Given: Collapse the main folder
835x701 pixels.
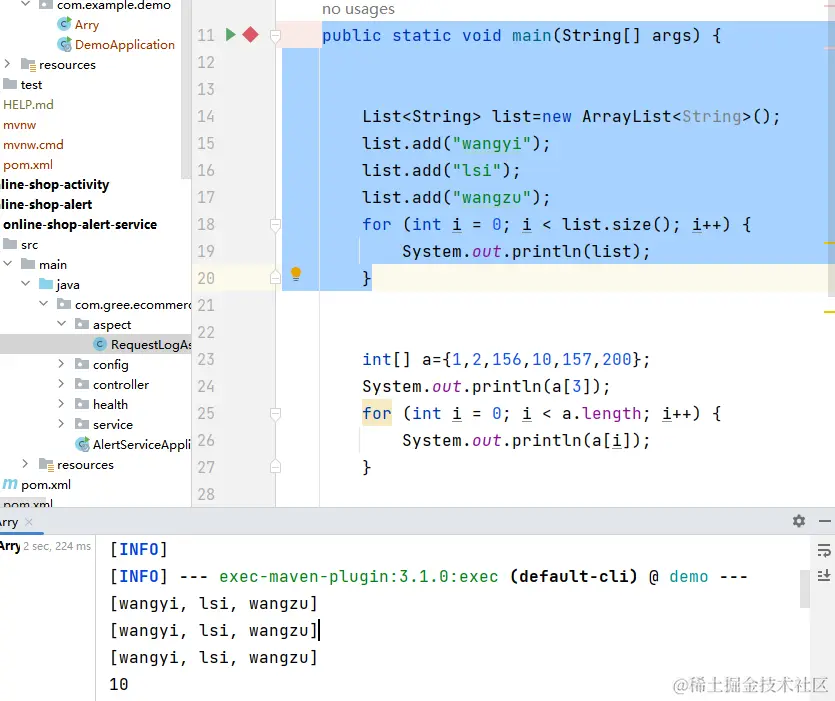Looking at the screenshot, I should click(7, 264).
